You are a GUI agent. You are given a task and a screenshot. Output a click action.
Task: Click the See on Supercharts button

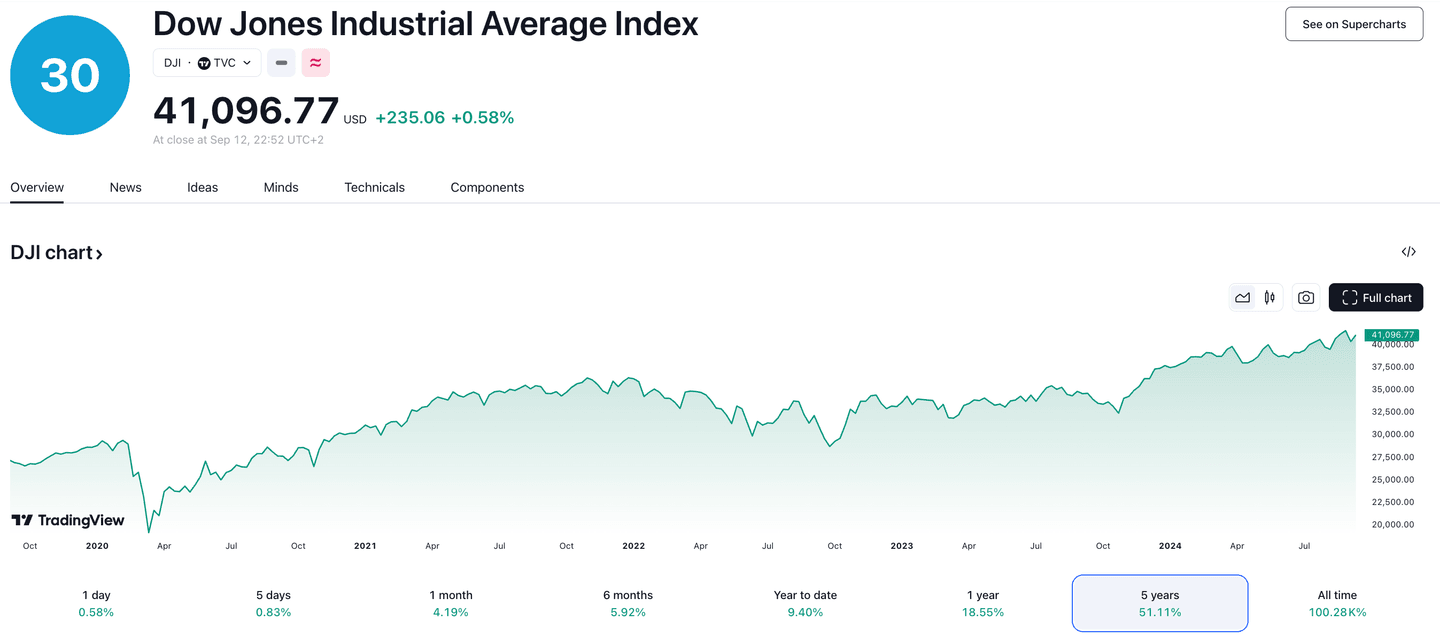[x=1353, y=24]
